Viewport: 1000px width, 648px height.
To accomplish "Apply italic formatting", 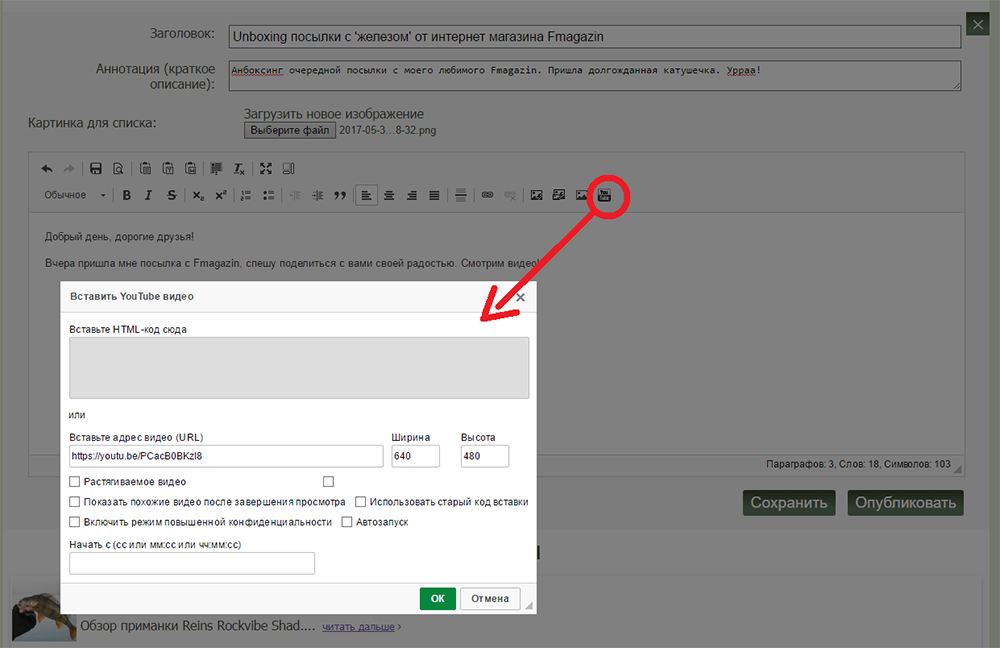I will point(149,195).
